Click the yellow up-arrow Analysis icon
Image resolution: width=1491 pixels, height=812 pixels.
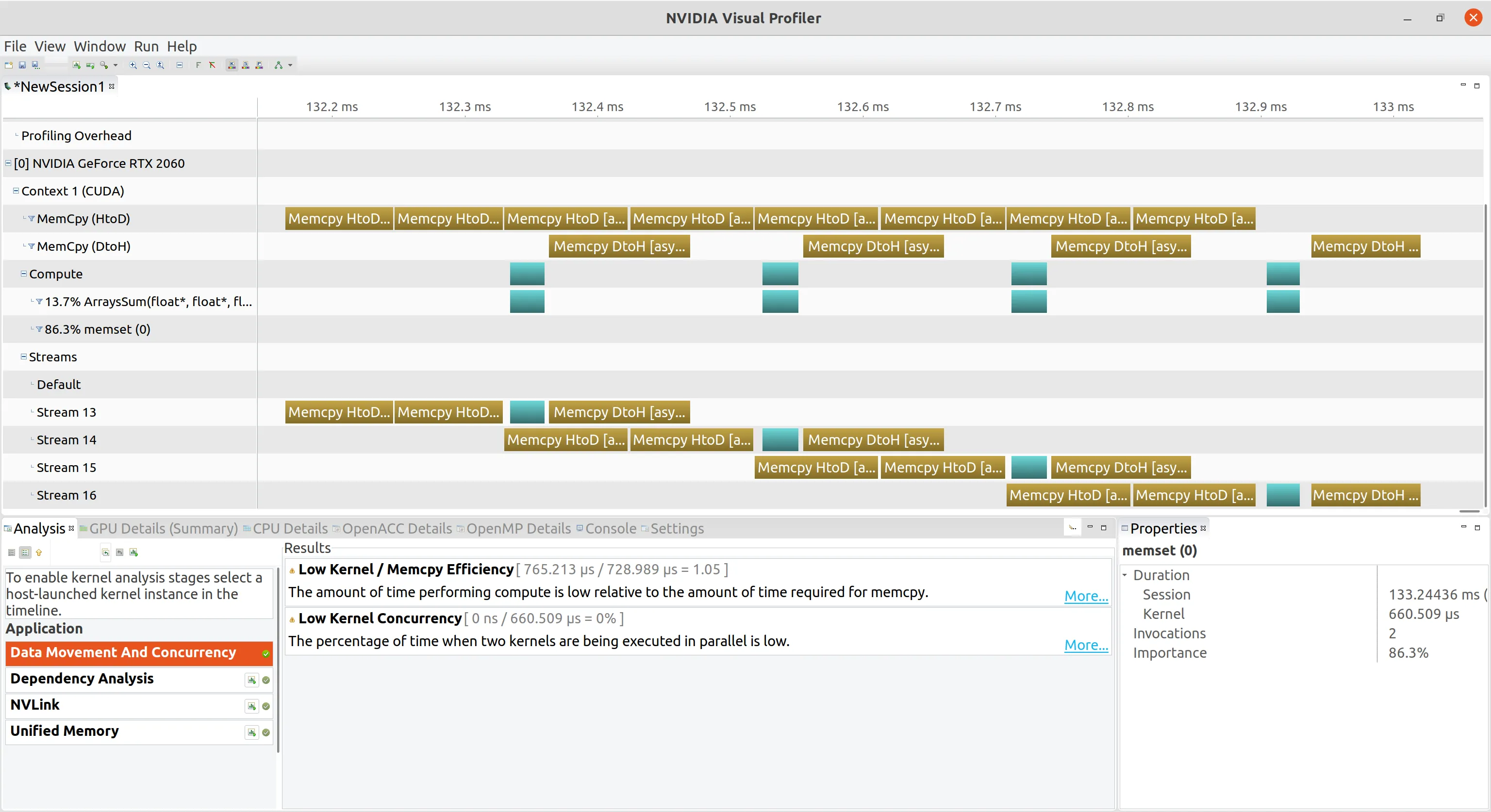coord(39,552)
